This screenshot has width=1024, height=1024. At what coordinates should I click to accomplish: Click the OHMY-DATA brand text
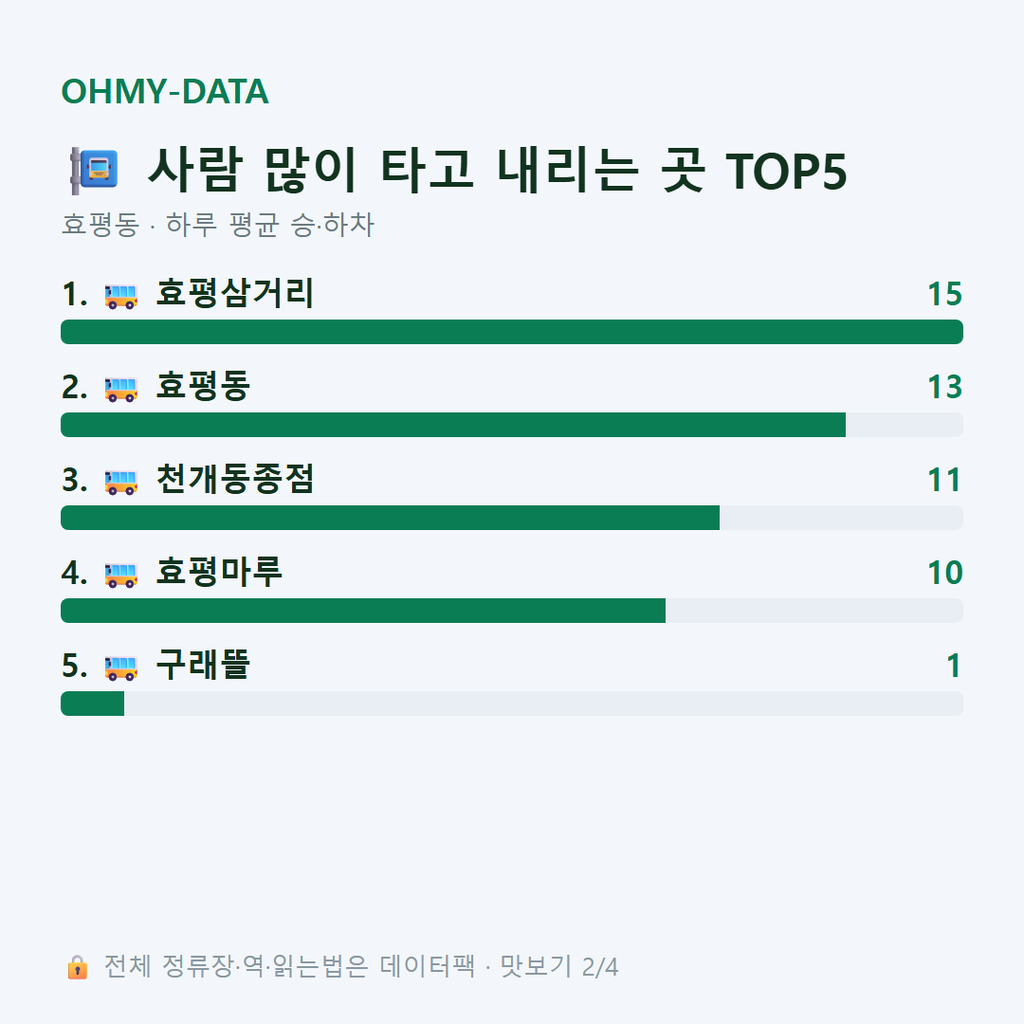point(165,91)
